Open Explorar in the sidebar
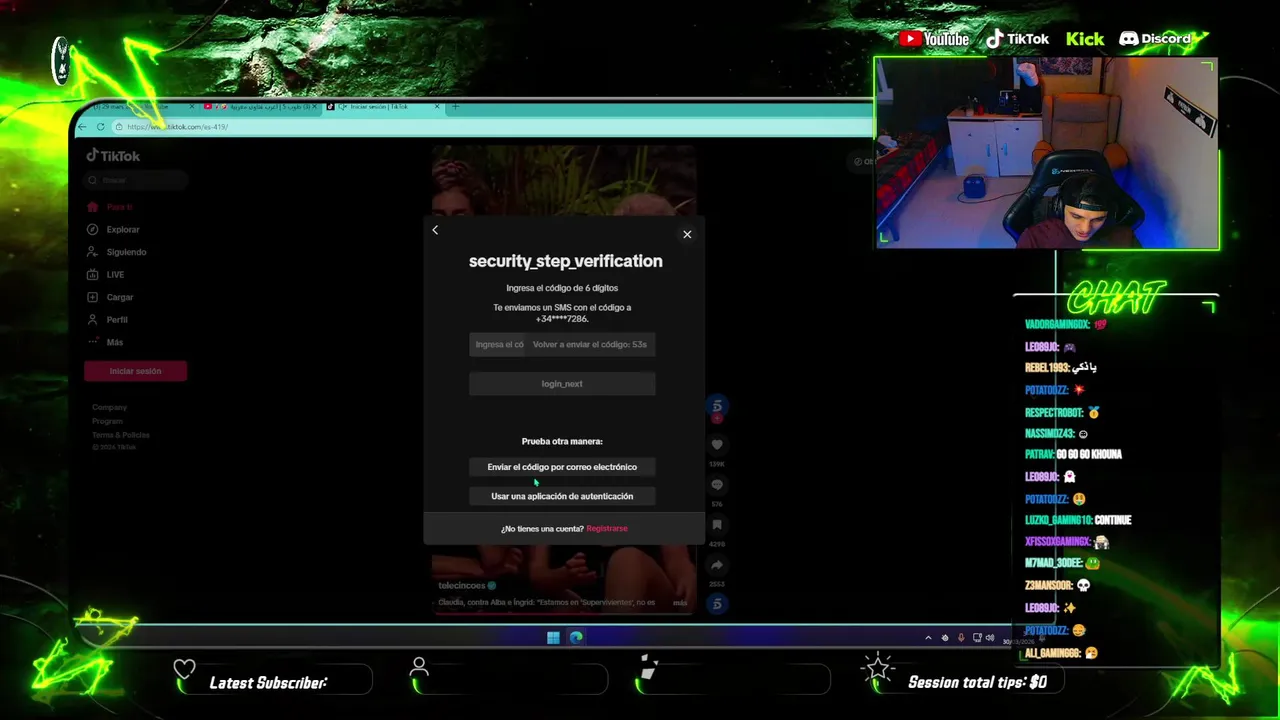This screenshot has height=720, width=1280. tap(113, 229)
